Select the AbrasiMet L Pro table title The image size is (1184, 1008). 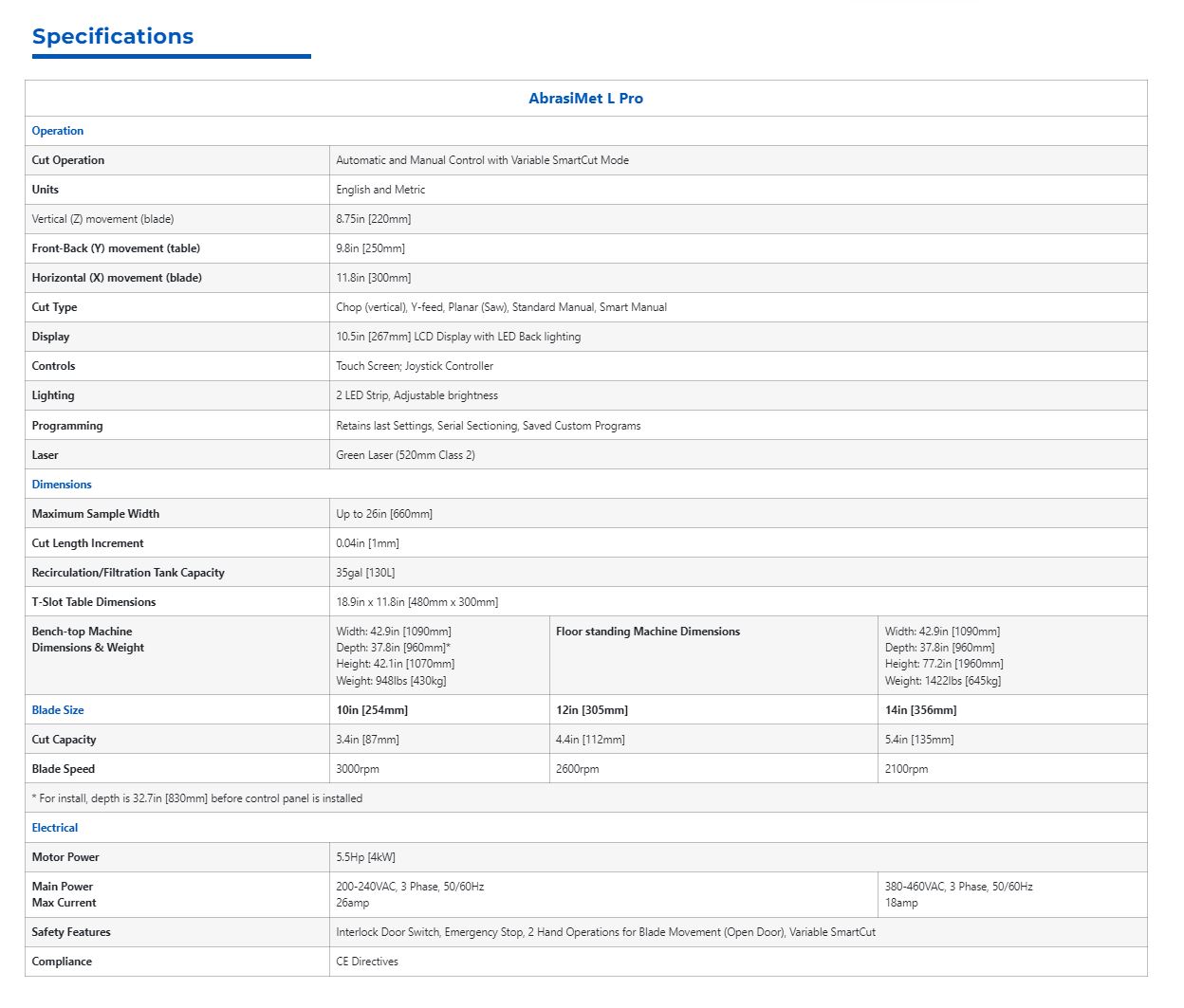(585, 99)
